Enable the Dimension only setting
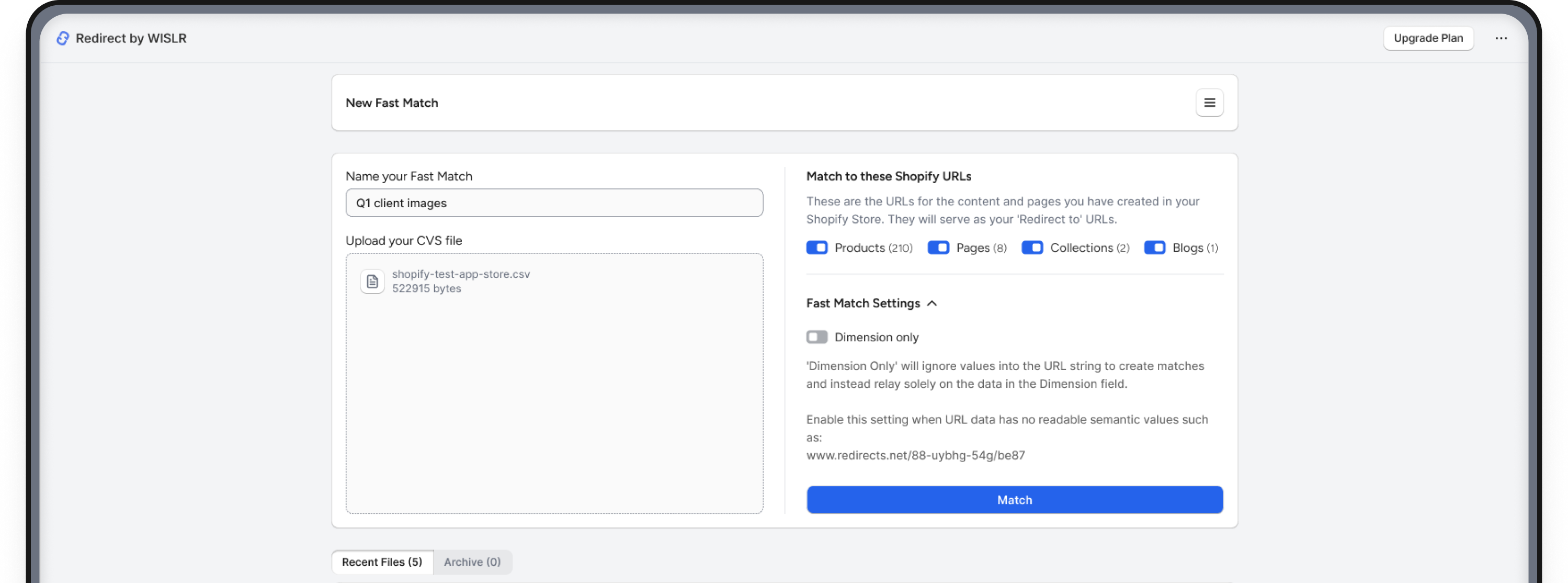 tap(817, 337)
